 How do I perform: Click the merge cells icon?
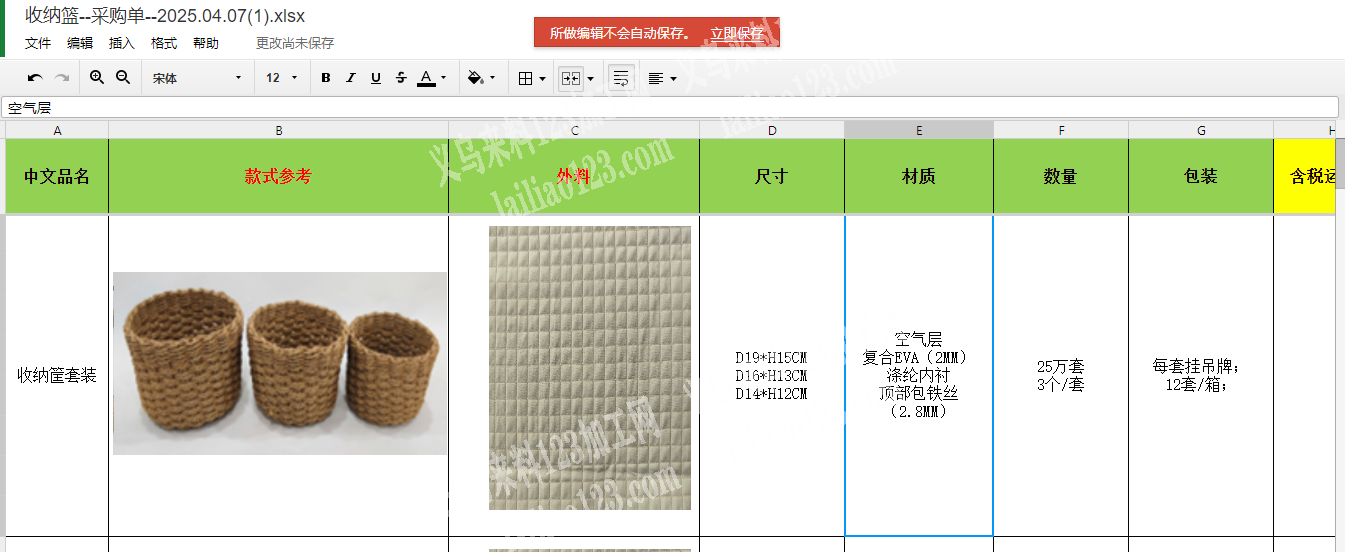[571, 78]
